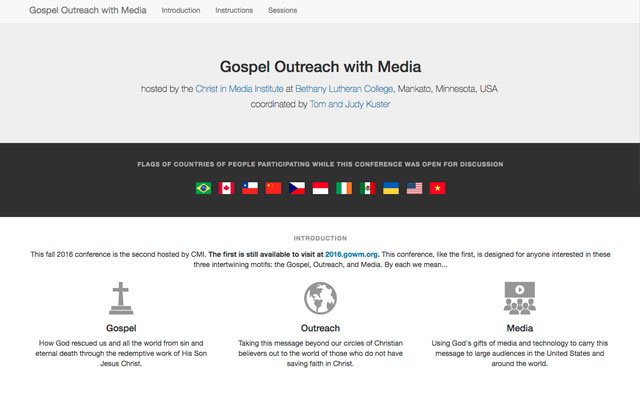640x404 pixels.
Task: Select the Ukraine flag icon
Action: point(391,187)
